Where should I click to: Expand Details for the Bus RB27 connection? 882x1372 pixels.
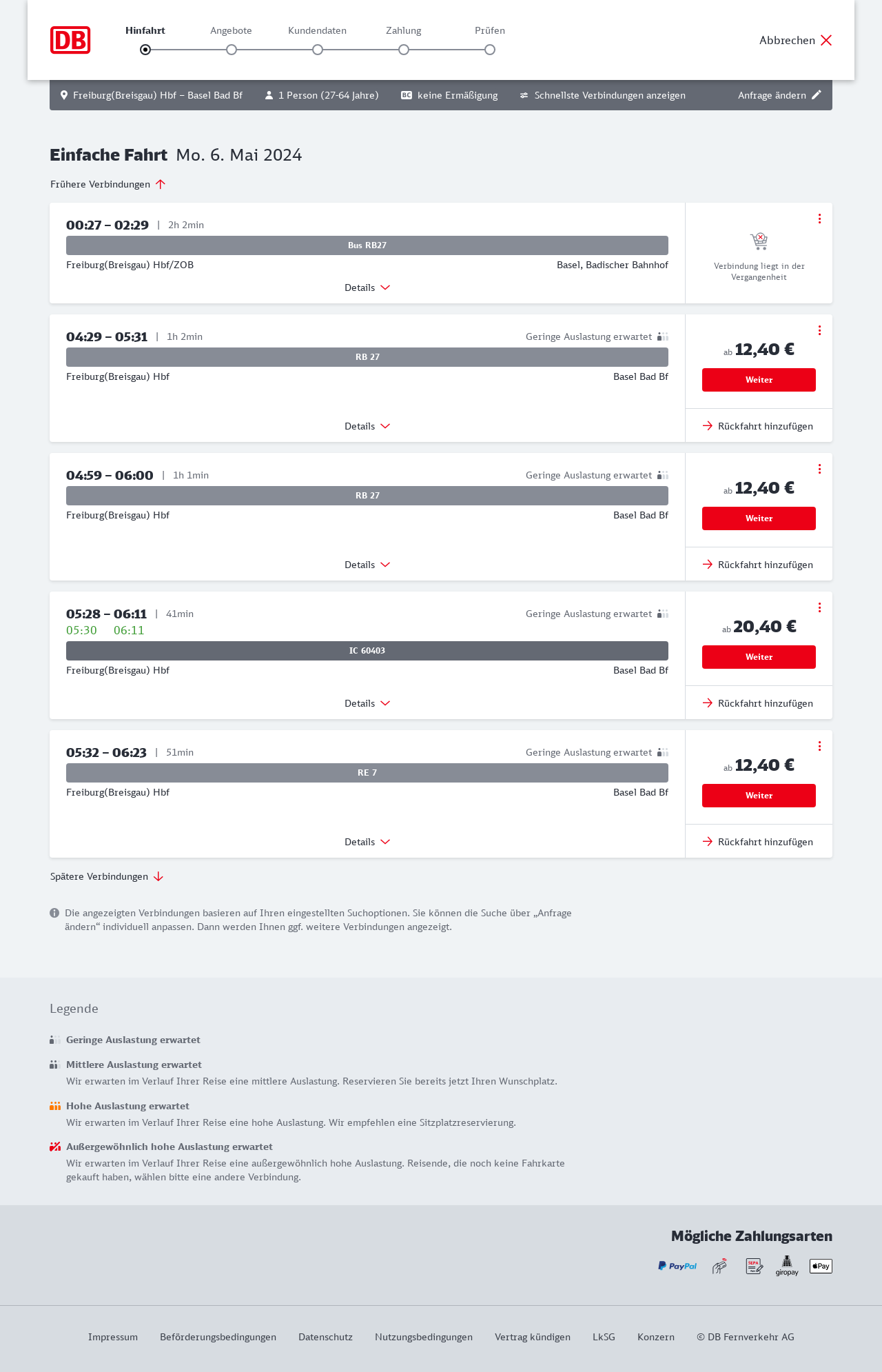(367, 287)
